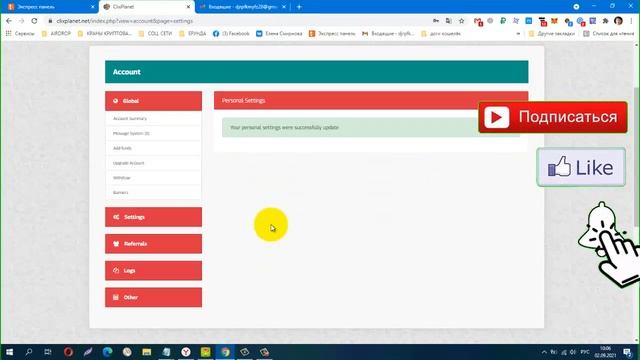The image size is (640, 360).
Task: Show hidden system tray icons
Action: [544, 352]
